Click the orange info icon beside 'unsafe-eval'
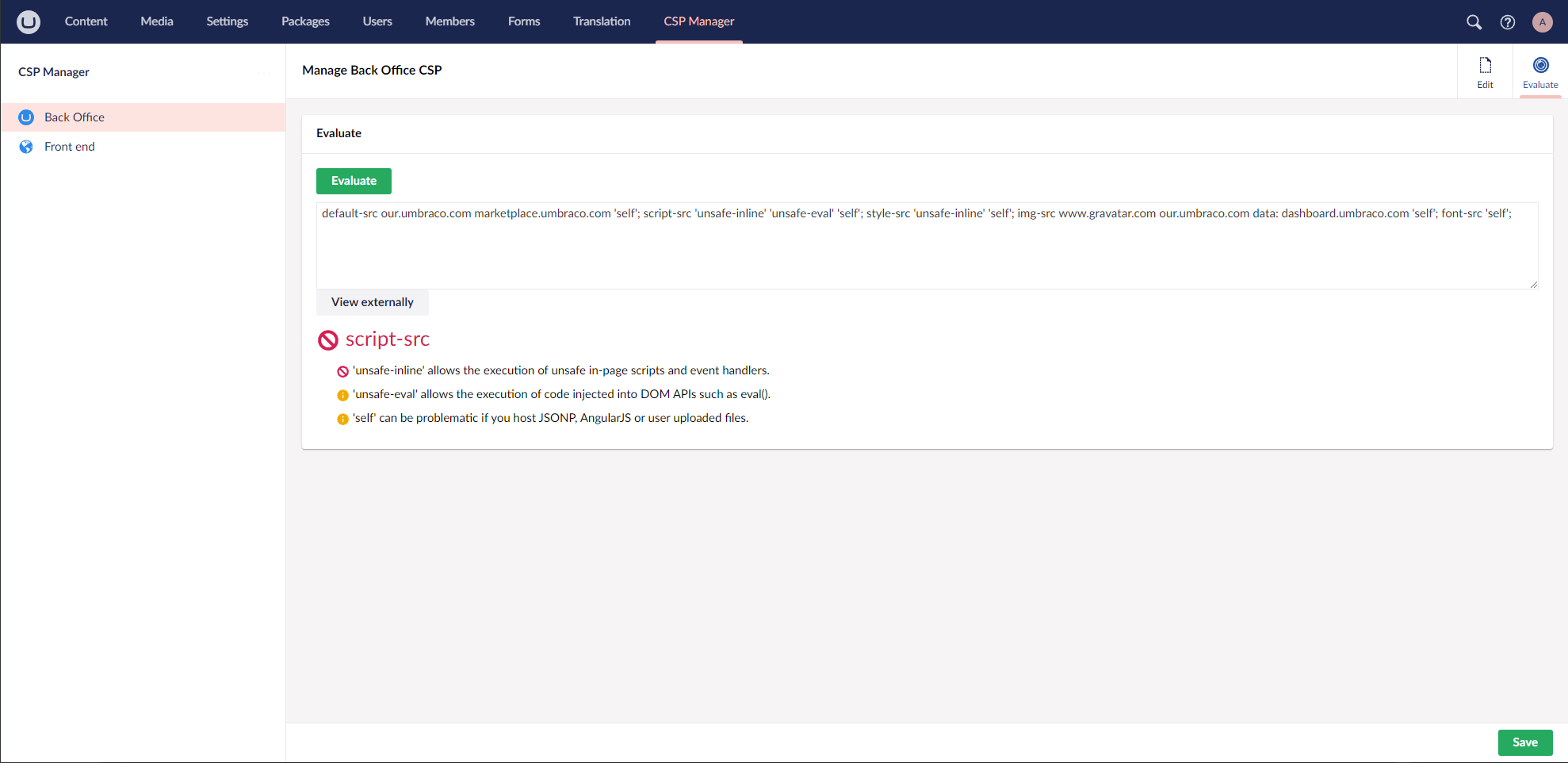Screen dimensions: 1568x763 342,395
